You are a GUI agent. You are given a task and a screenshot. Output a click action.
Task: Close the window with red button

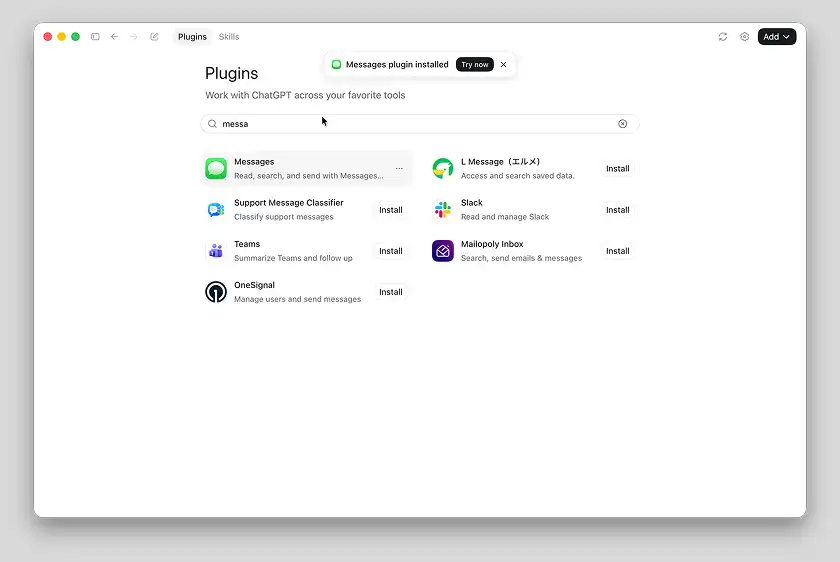48,36
